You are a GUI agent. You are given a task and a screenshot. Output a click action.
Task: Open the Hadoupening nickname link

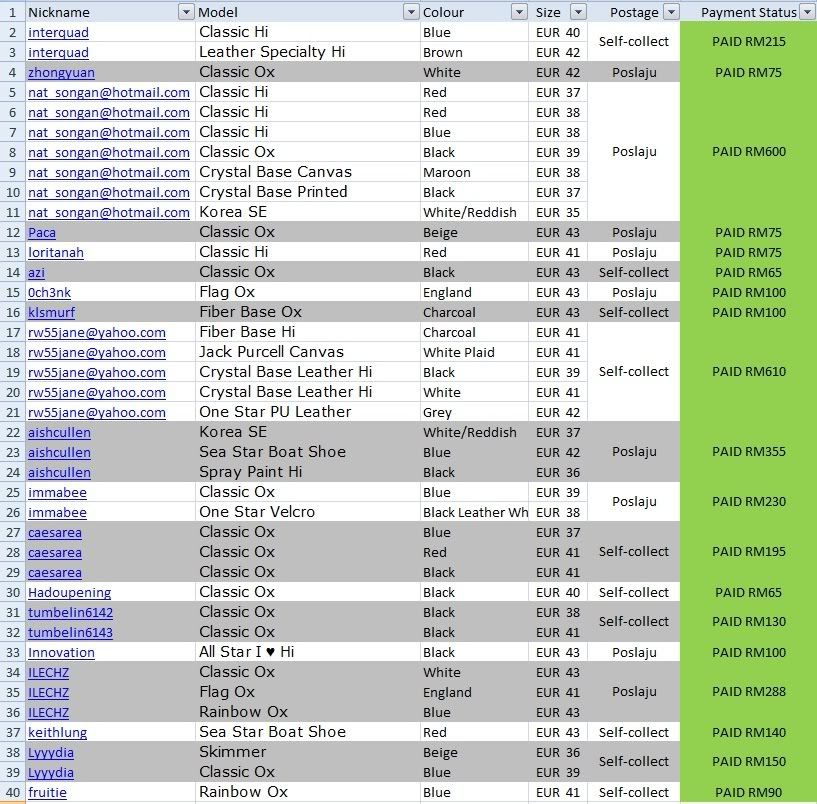coord(69,592)
